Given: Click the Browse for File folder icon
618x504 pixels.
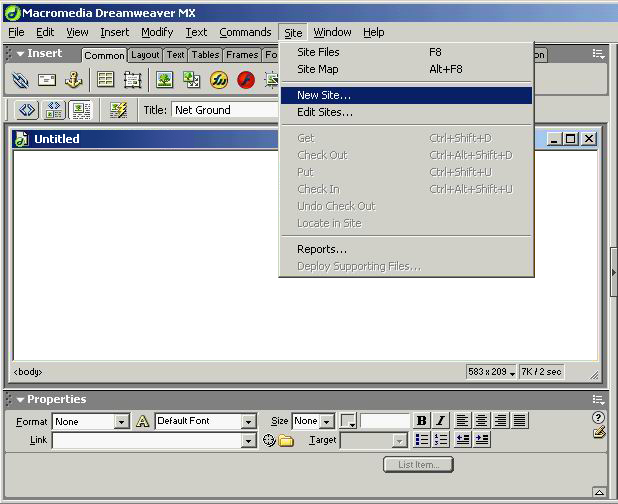Looking at the screenshot, I should (x=286, y=440).
